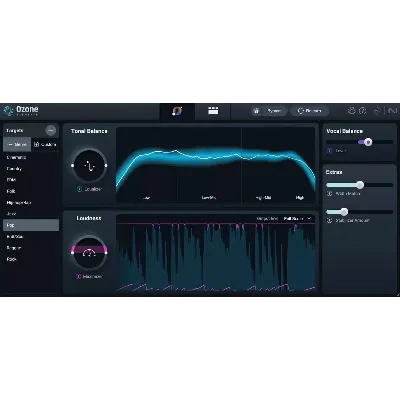Adjust the Stabilizer Amount slider

pyautogui.click(x=360, y=212)
